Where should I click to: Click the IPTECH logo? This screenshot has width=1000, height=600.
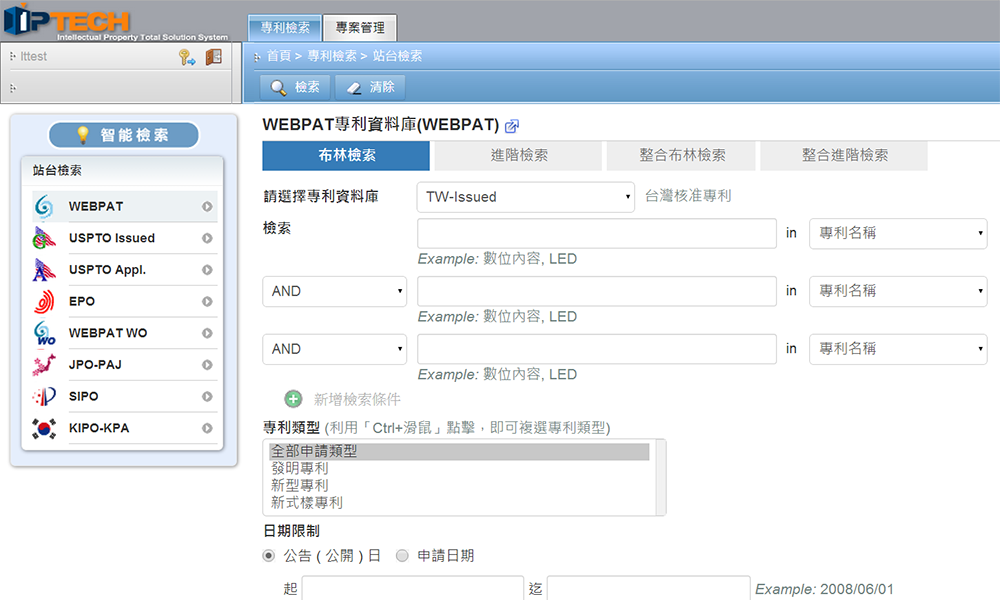coord(116,22)
